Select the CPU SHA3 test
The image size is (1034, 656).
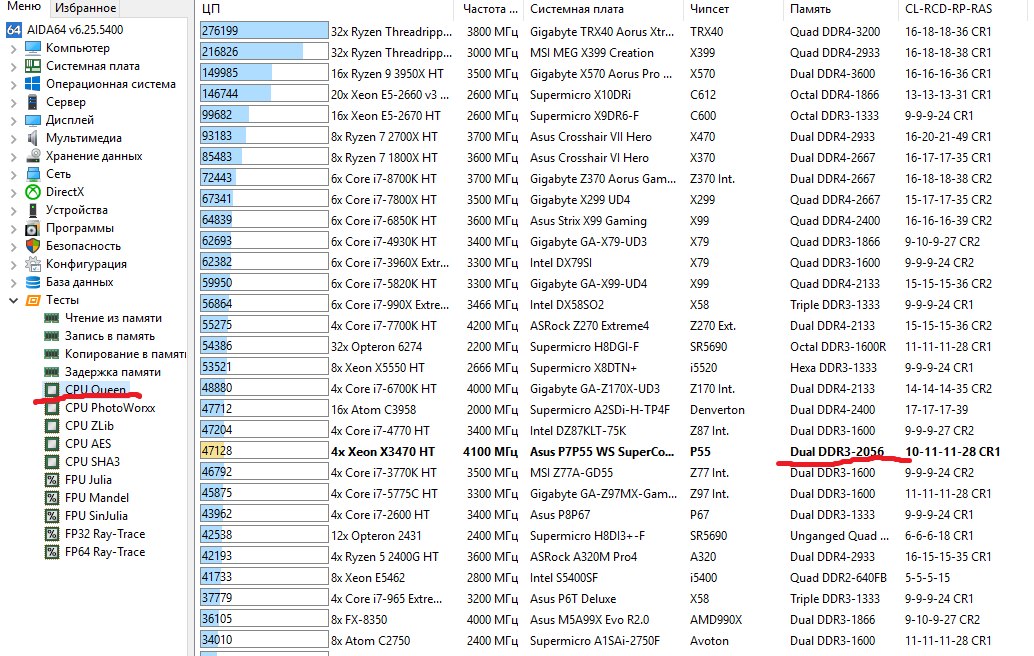click(x=92, y=462)
